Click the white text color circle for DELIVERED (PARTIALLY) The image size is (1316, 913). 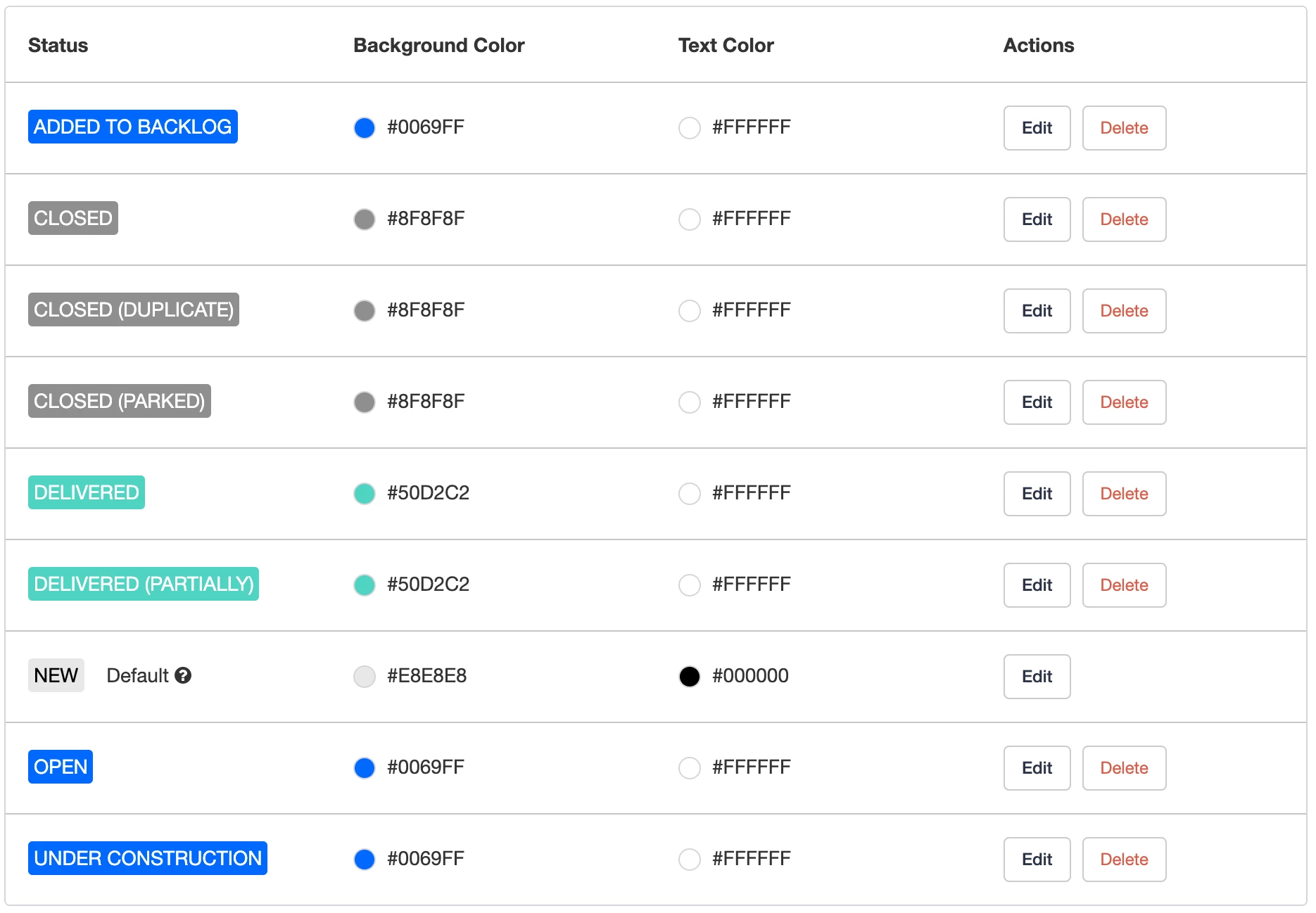(x=689, y=585)
